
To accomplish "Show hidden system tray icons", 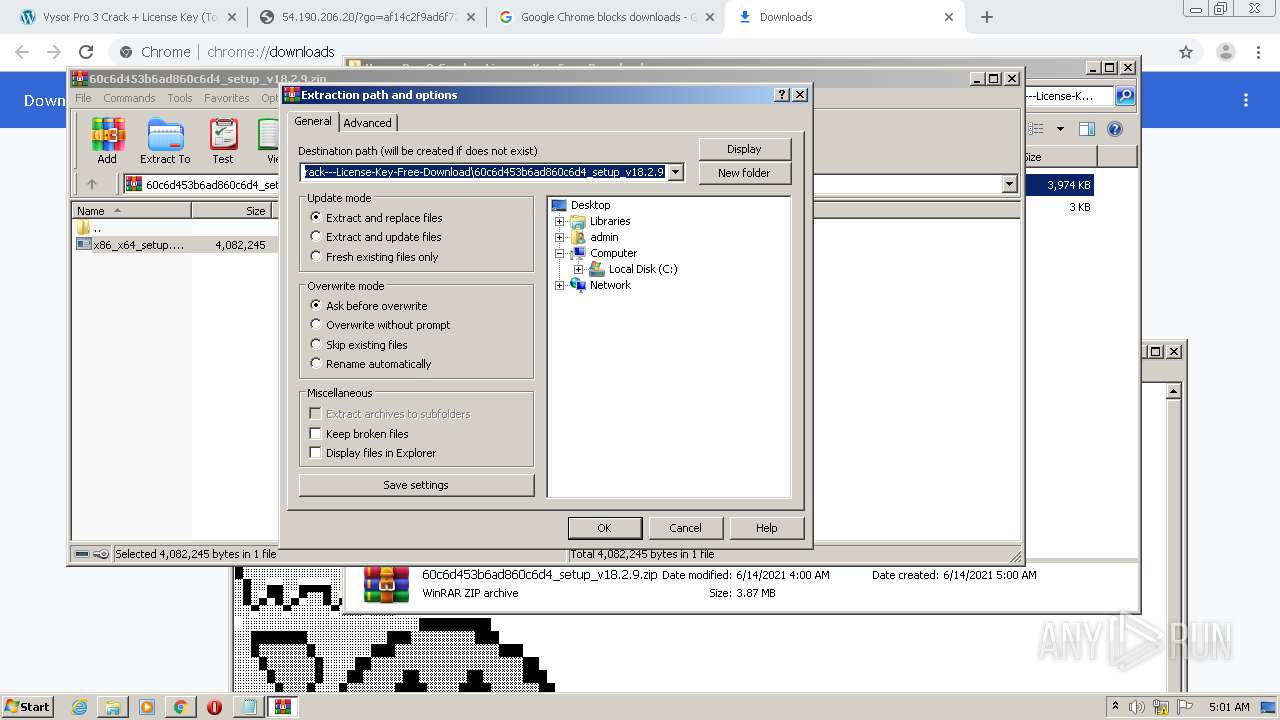I will tap(1115, 707).
